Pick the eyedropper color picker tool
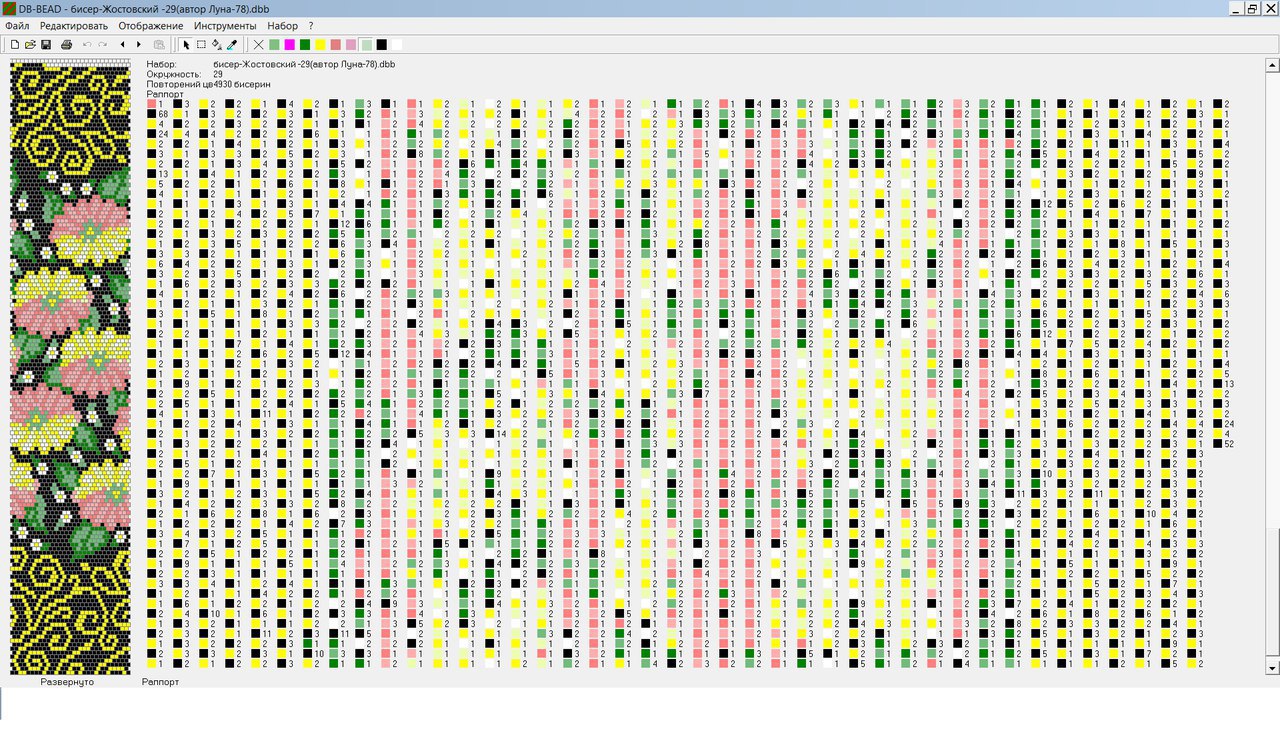This screenshot has width=1280, height=729. pos(232,45)
